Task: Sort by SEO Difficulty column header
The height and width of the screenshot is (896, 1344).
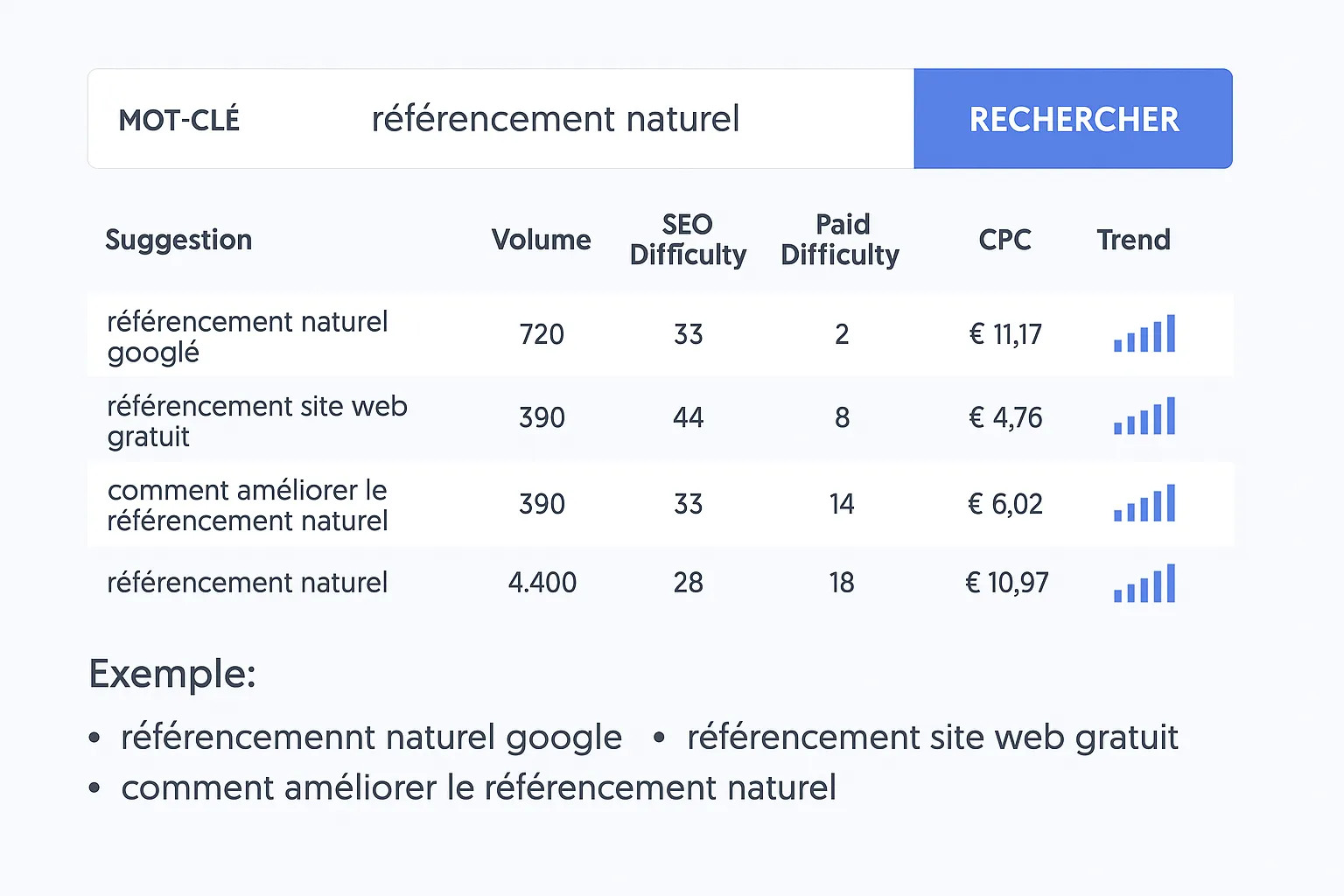Action: 688,239
